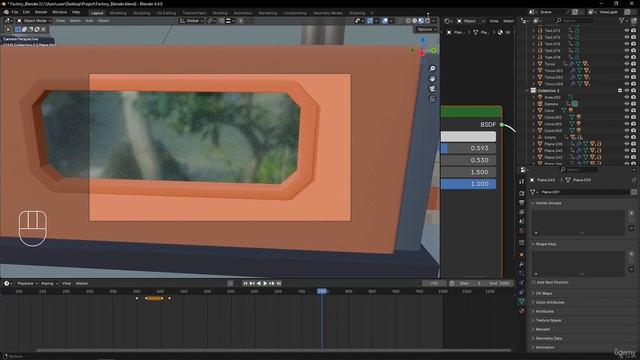Screen dimensions: 640x360
Task: Open the Physics properties tab
Action: pos(522,283)
